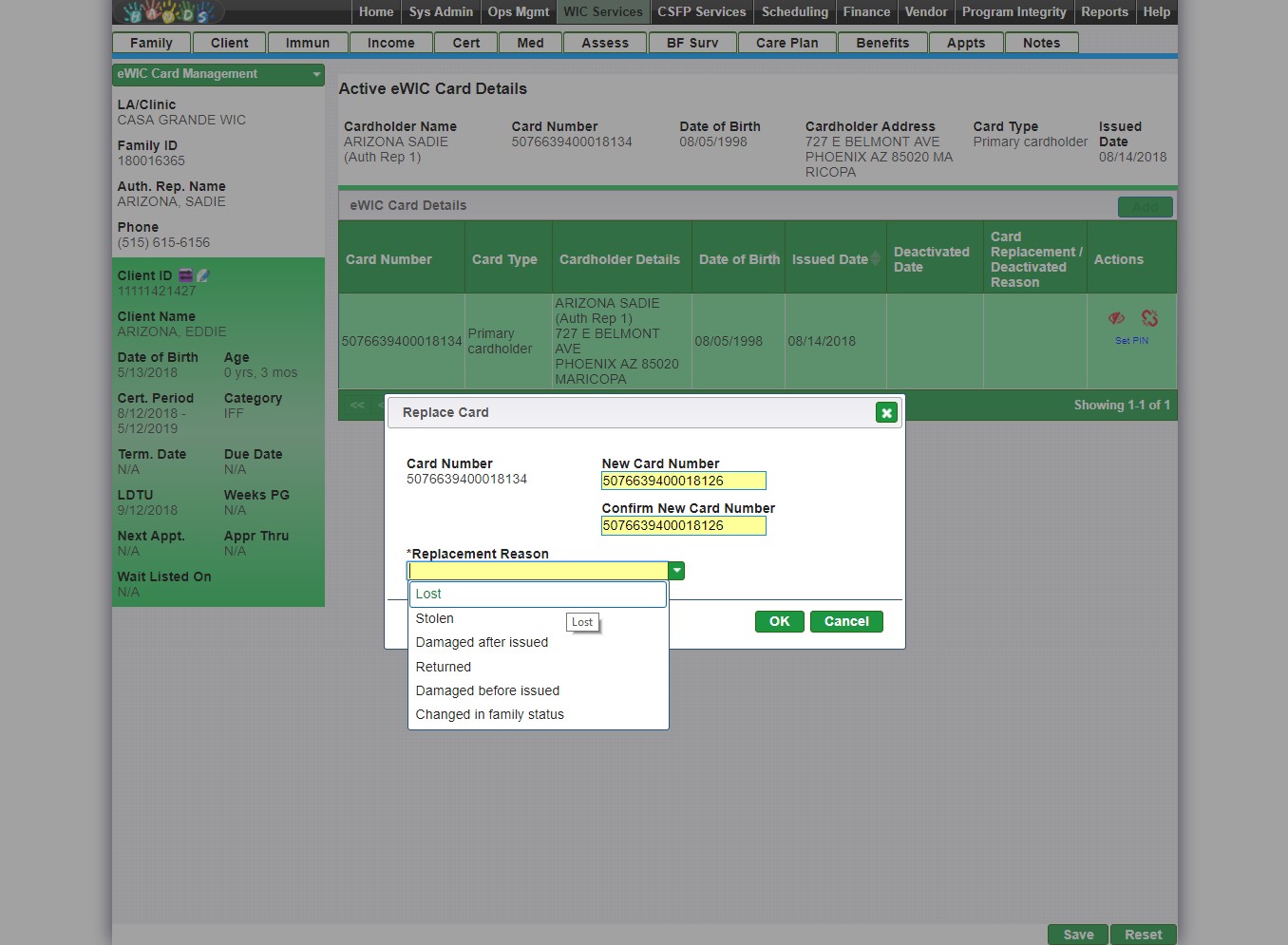Close the Replace Card dialog

(x=886, y=413)
